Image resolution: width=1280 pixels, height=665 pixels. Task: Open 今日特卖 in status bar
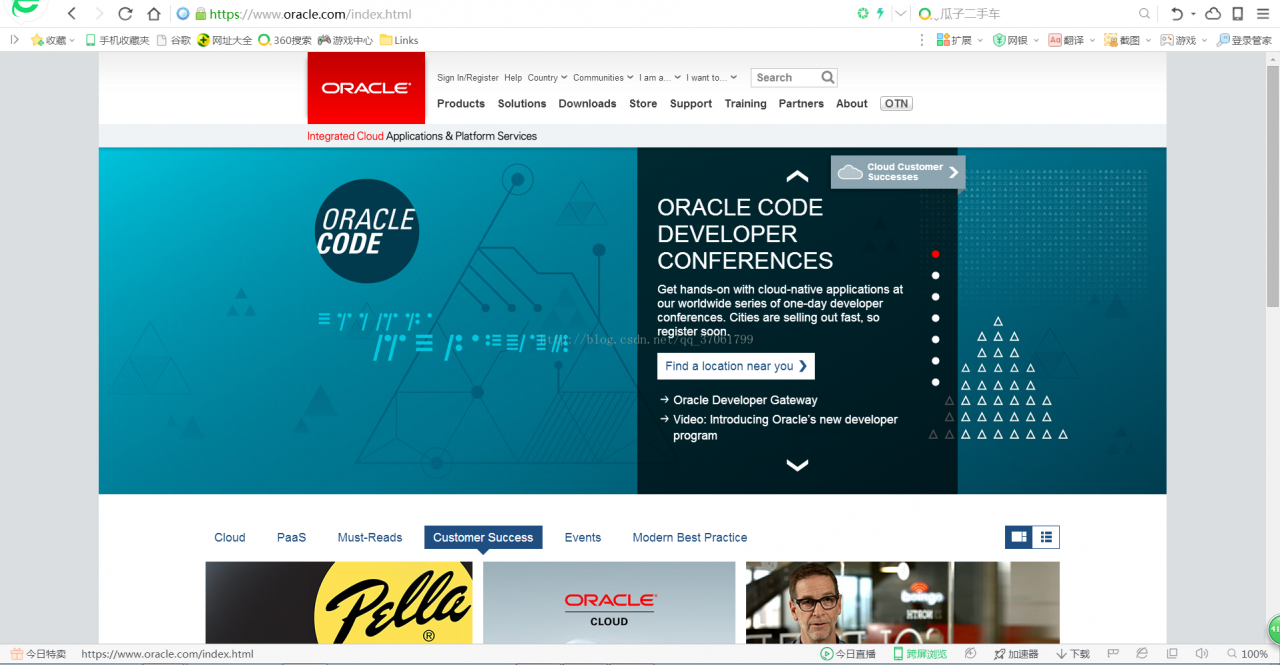coord(38,654)
